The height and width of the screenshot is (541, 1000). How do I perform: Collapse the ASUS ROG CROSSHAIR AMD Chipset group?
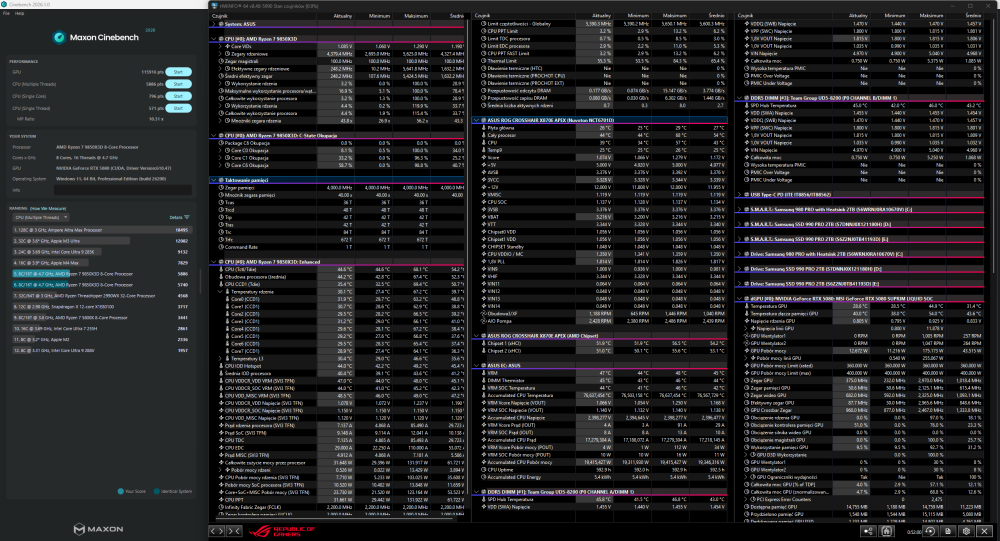tap(476, 336)
